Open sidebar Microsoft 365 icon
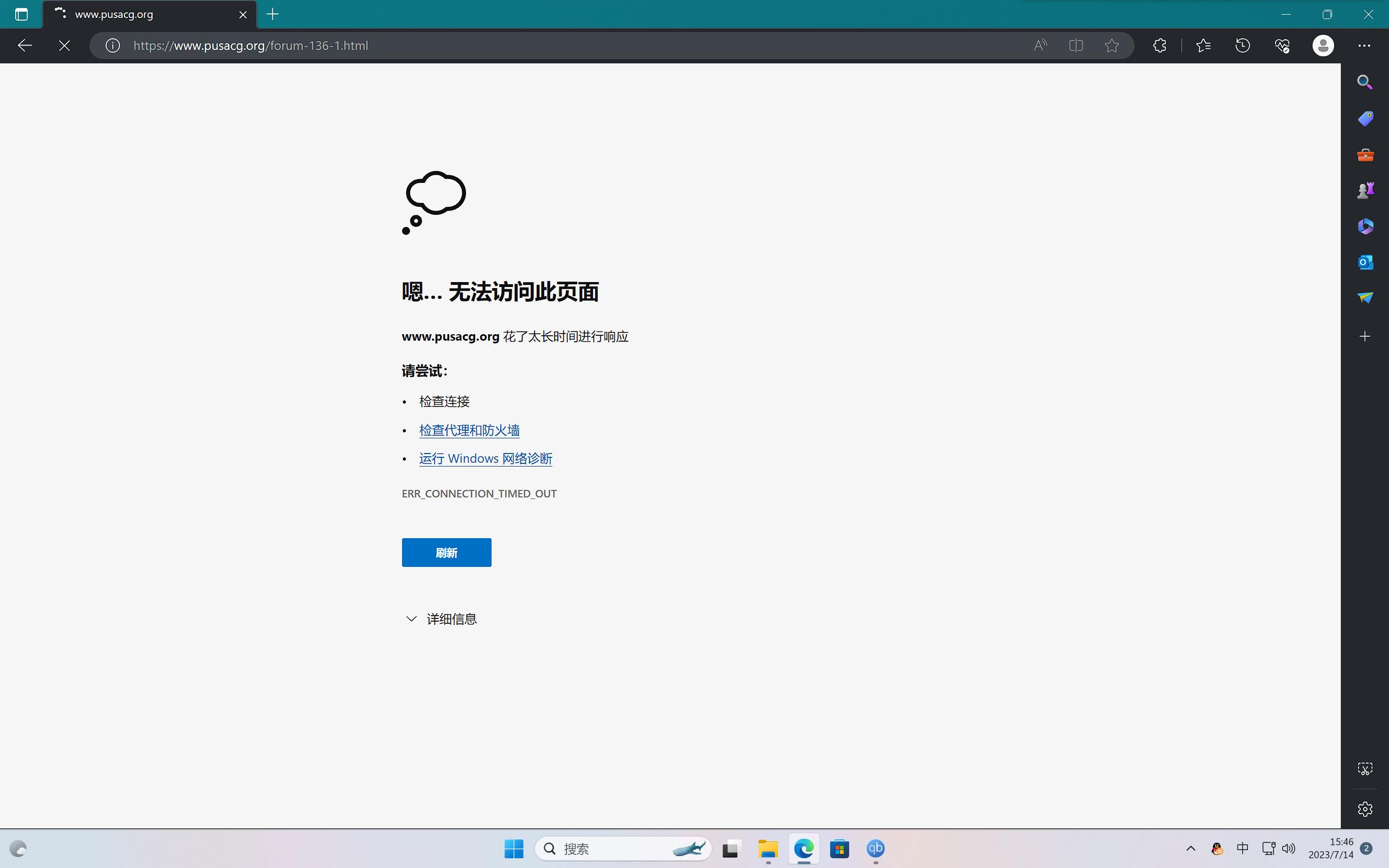This screenshot has width=1389, height=868. point(1365,226)
